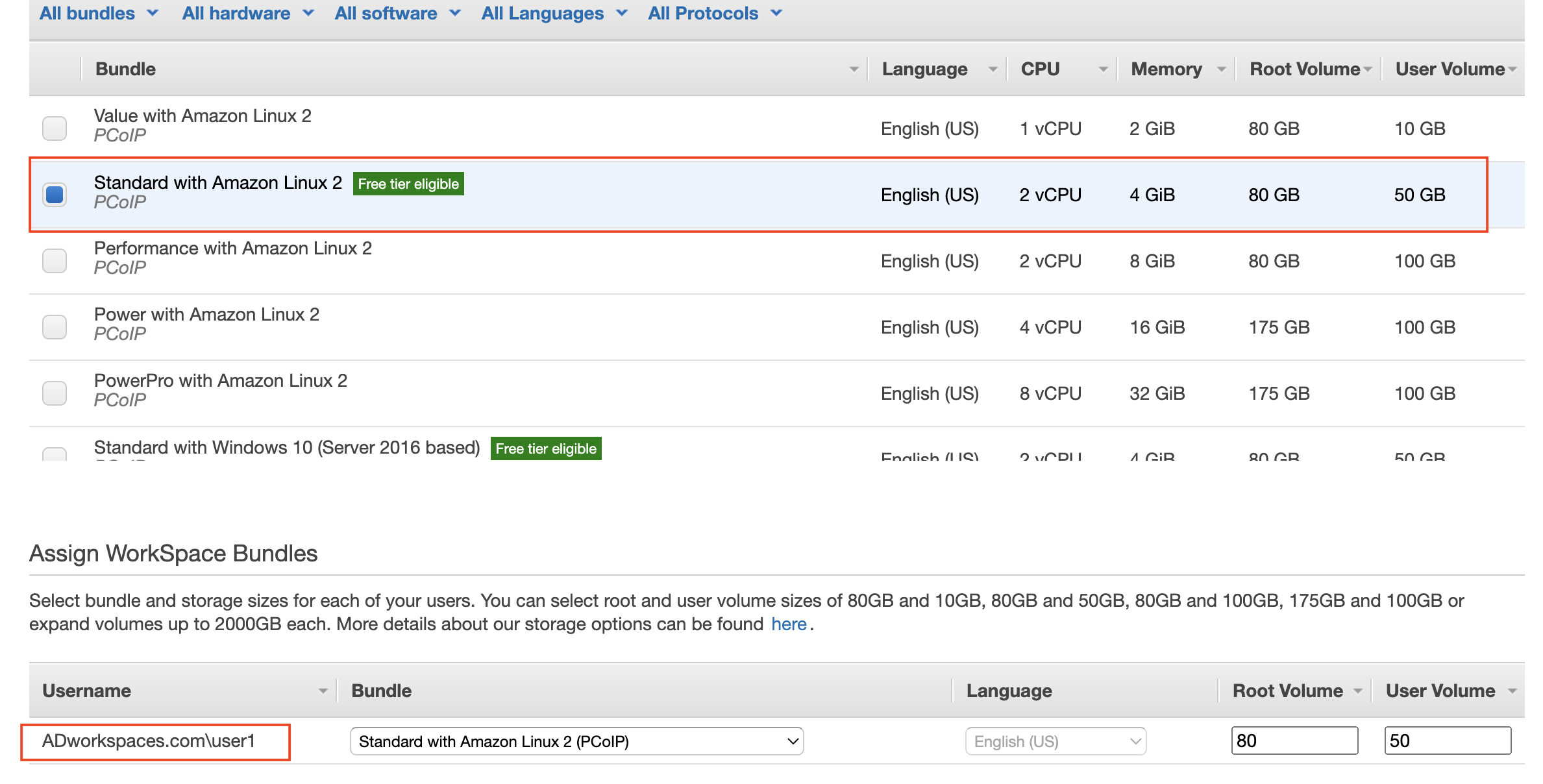Screen dimensions: 1543x784
Task: Open the All Protocols filter dropdown
Action: (715, 13)
